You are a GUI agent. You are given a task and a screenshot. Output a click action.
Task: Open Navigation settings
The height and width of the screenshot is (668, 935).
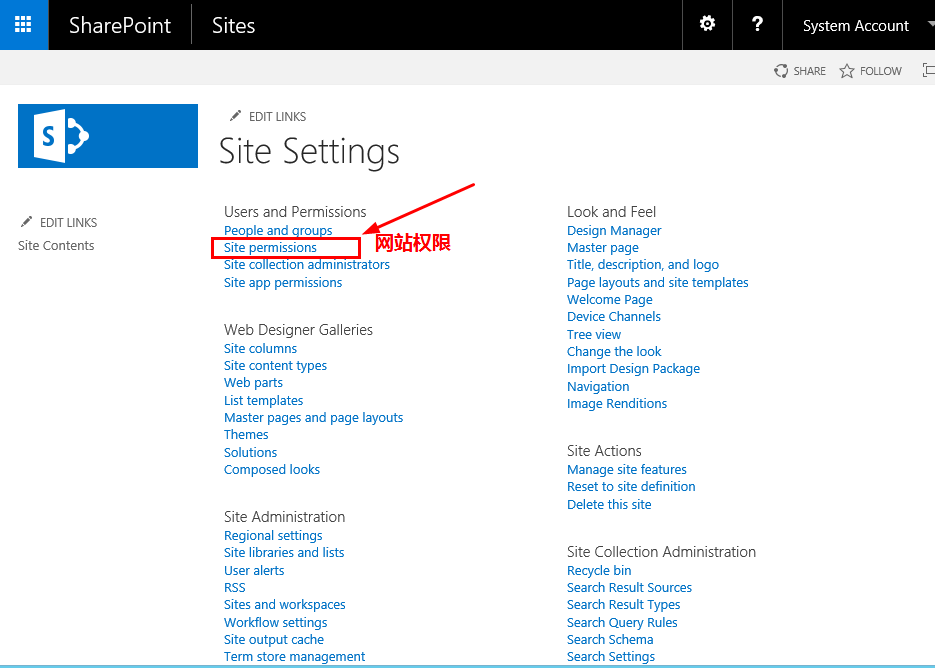pos(598,386)
